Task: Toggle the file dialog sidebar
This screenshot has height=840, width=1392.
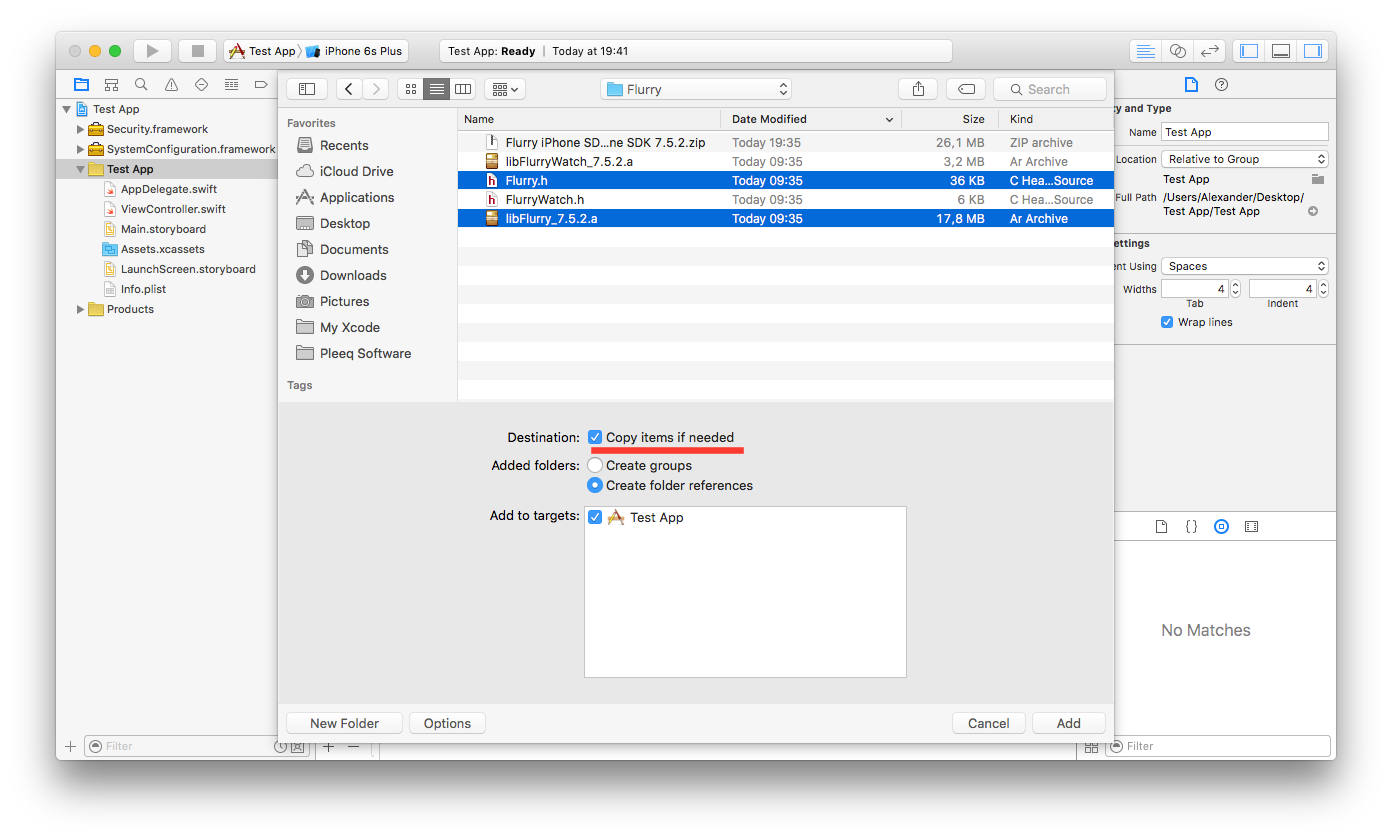Action: [307, 89]
